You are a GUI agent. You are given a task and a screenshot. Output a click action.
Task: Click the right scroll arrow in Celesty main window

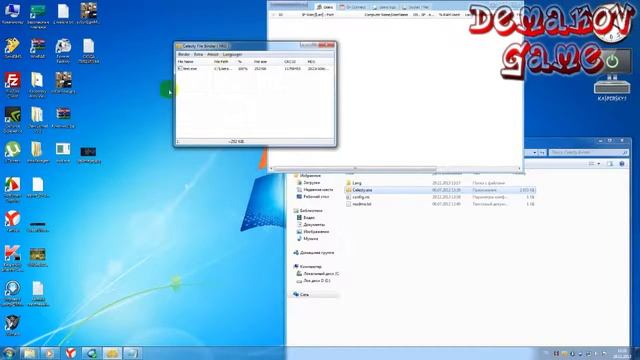[520, 168]
